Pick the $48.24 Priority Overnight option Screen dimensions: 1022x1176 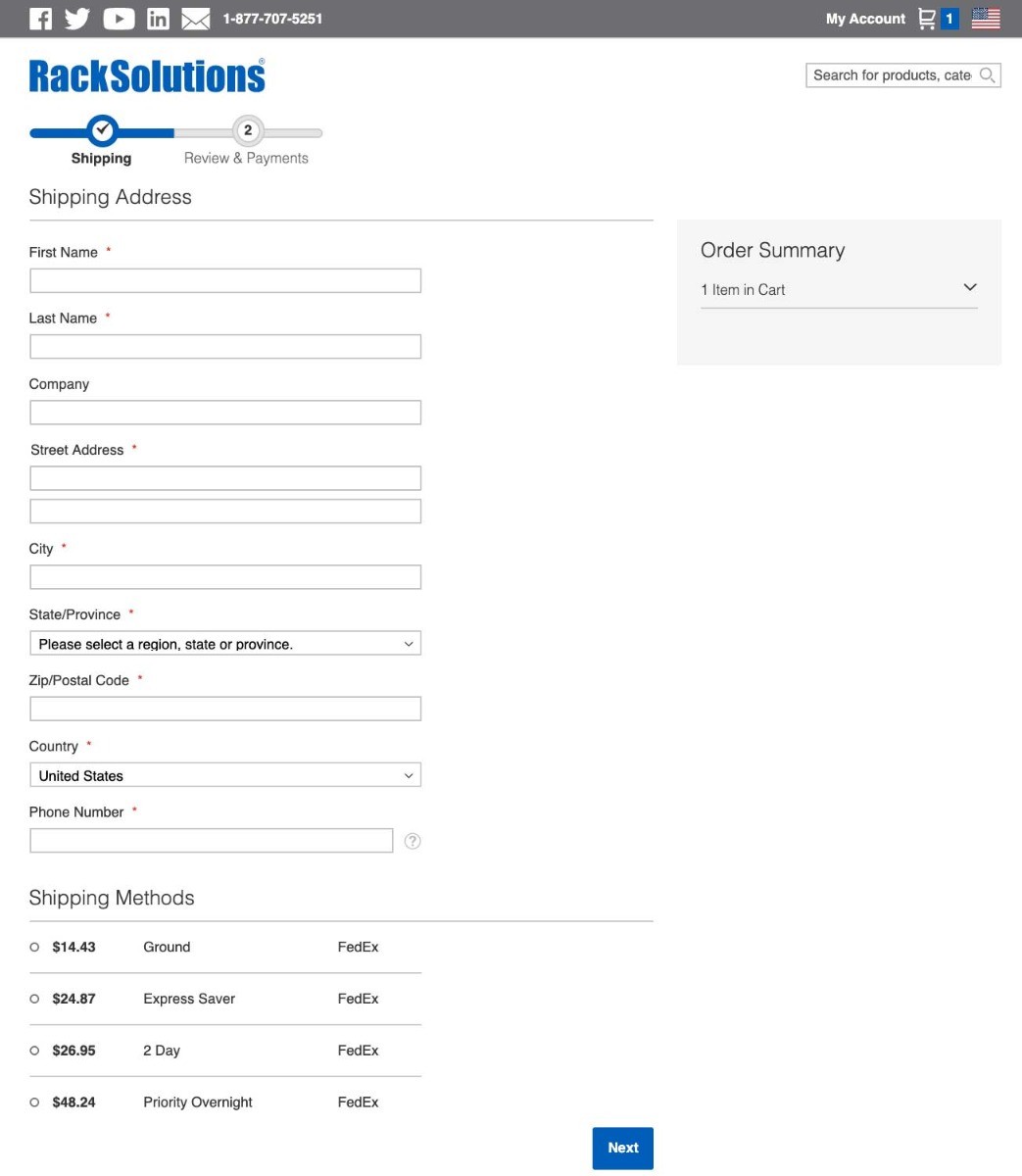[34, 1102]
